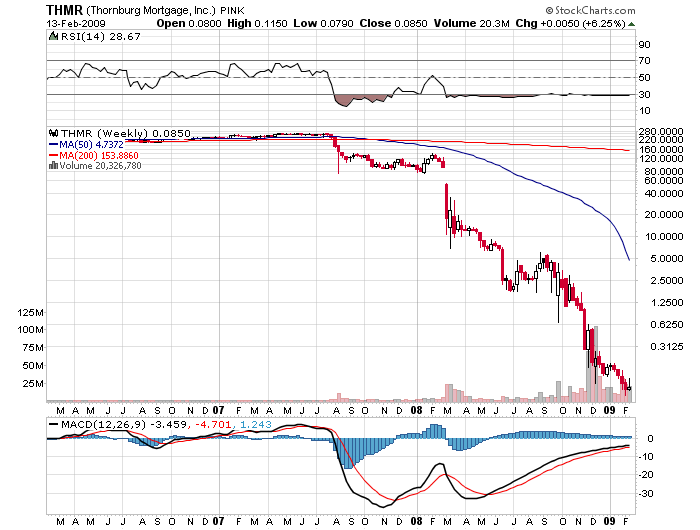The width and height of the screenshot is (700, 530).
Task: Click the 0.6250 price axis label
Action: (x=667, y=325)
